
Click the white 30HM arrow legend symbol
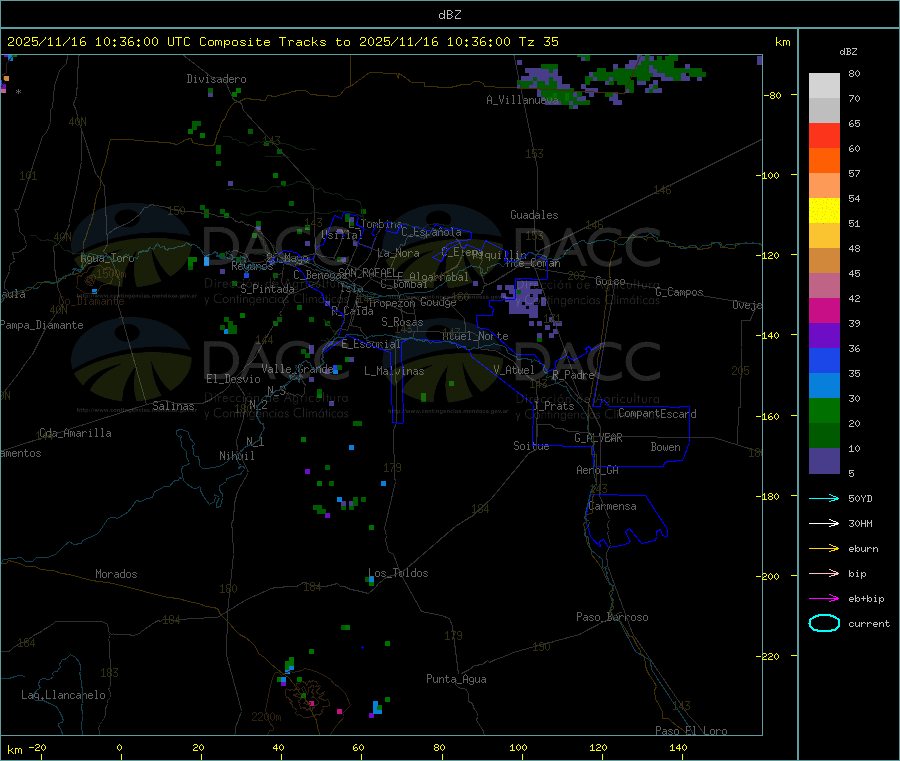pos(824,523)
